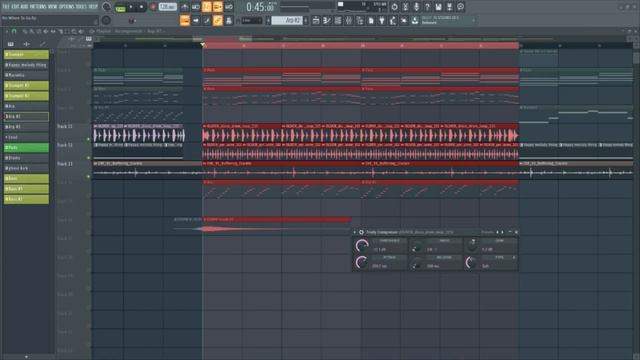640x360 pixels.
Task: Click the 0:45 time display
Action: coord(260,7)
